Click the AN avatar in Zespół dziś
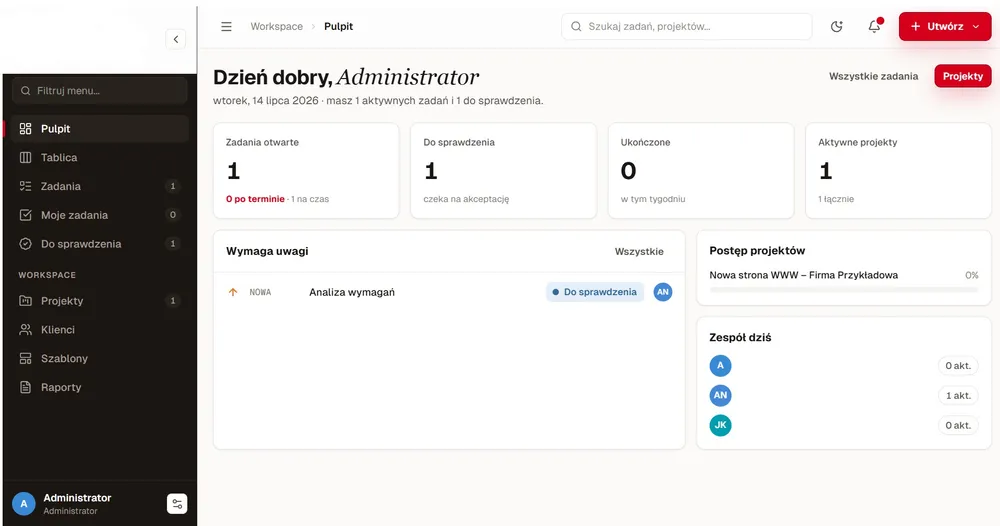The image size is (1000, 526). pos(720,395)
